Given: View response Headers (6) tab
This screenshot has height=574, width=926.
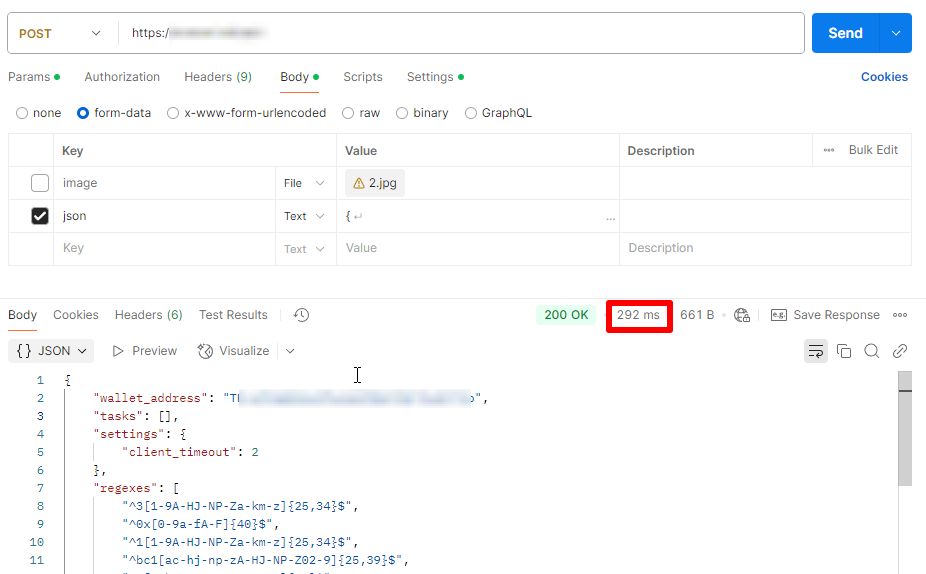Looking at the screenshot, I should coord(148,315).
